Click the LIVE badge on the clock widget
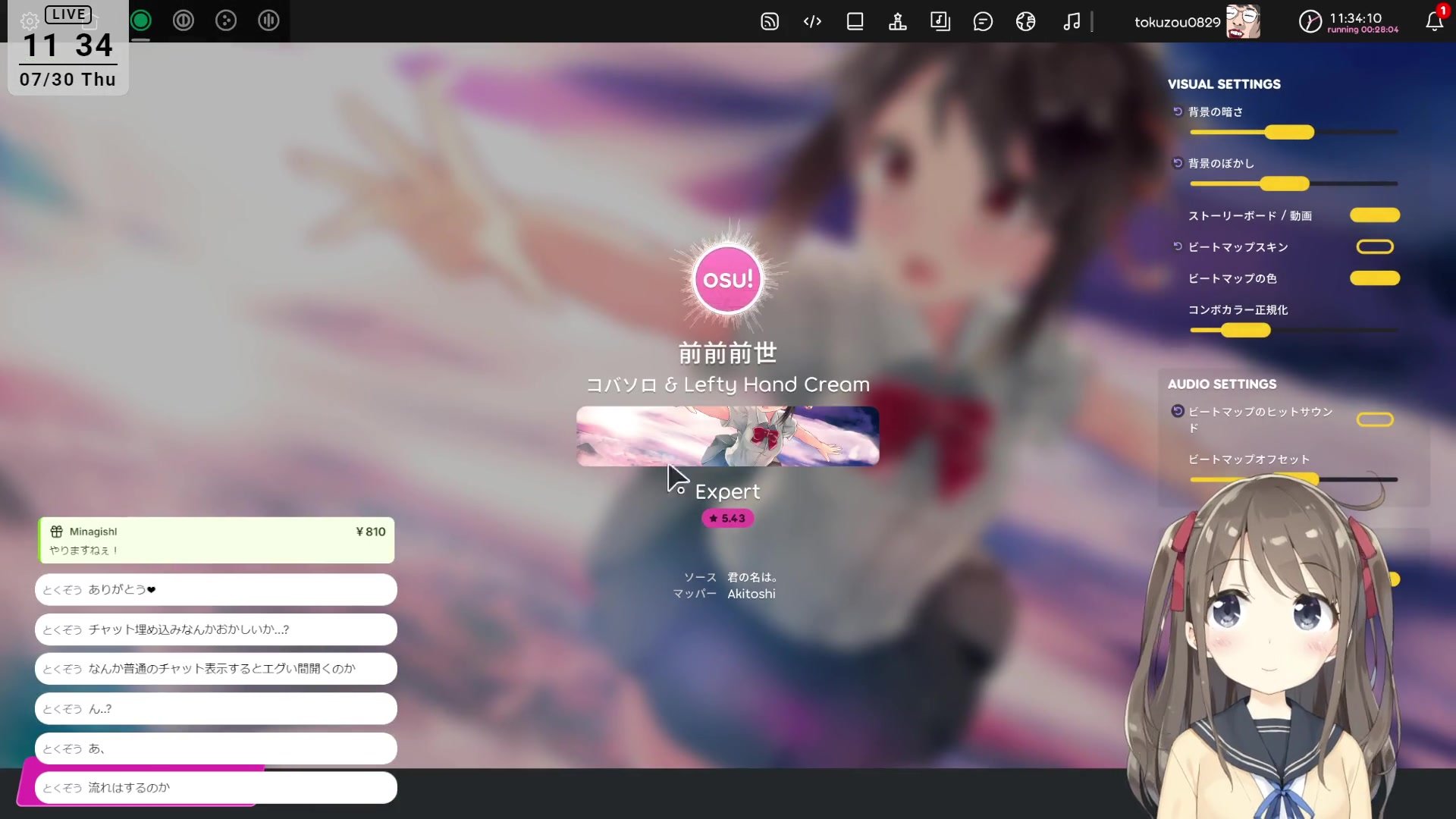This screenshot has width=1456, height=819. (68, 14)
